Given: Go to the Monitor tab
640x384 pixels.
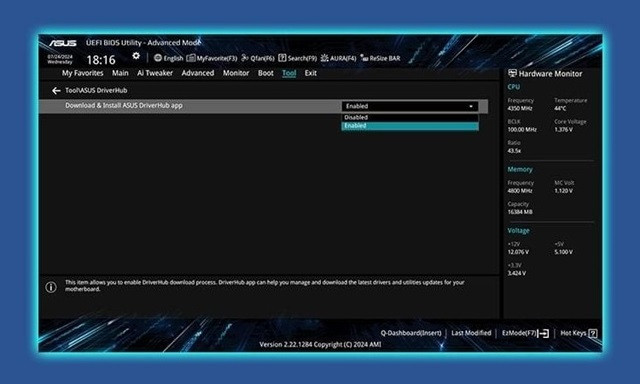Looking at the screenshot, I should [236, 73].
